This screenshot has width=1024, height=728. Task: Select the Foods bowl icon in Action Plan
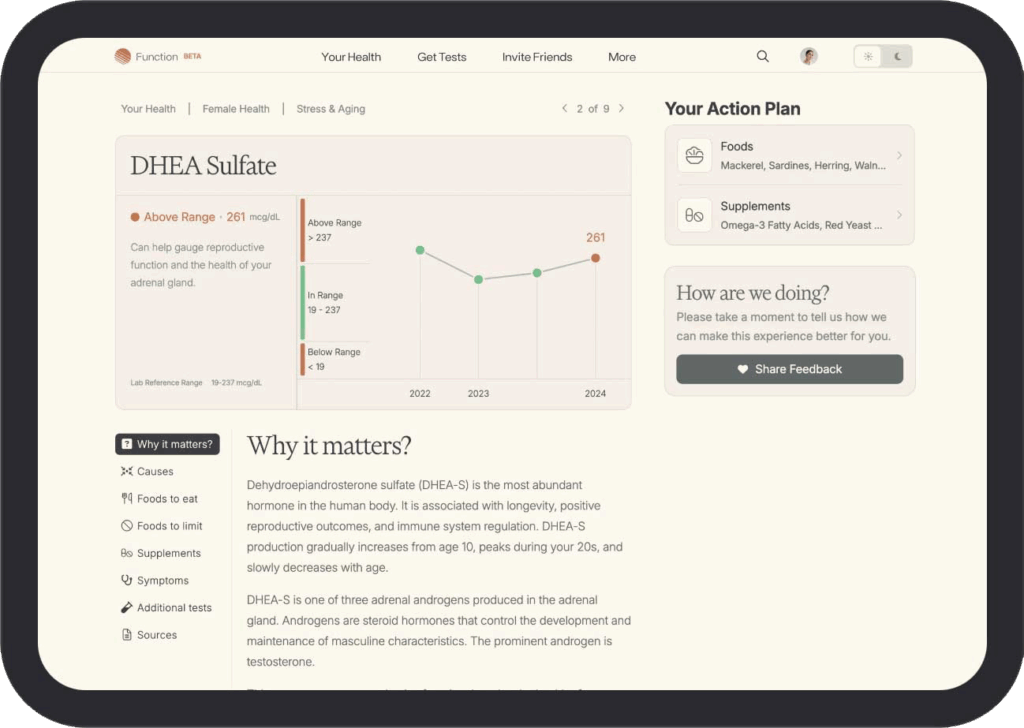pyautogui.click(x=694, y=155)
